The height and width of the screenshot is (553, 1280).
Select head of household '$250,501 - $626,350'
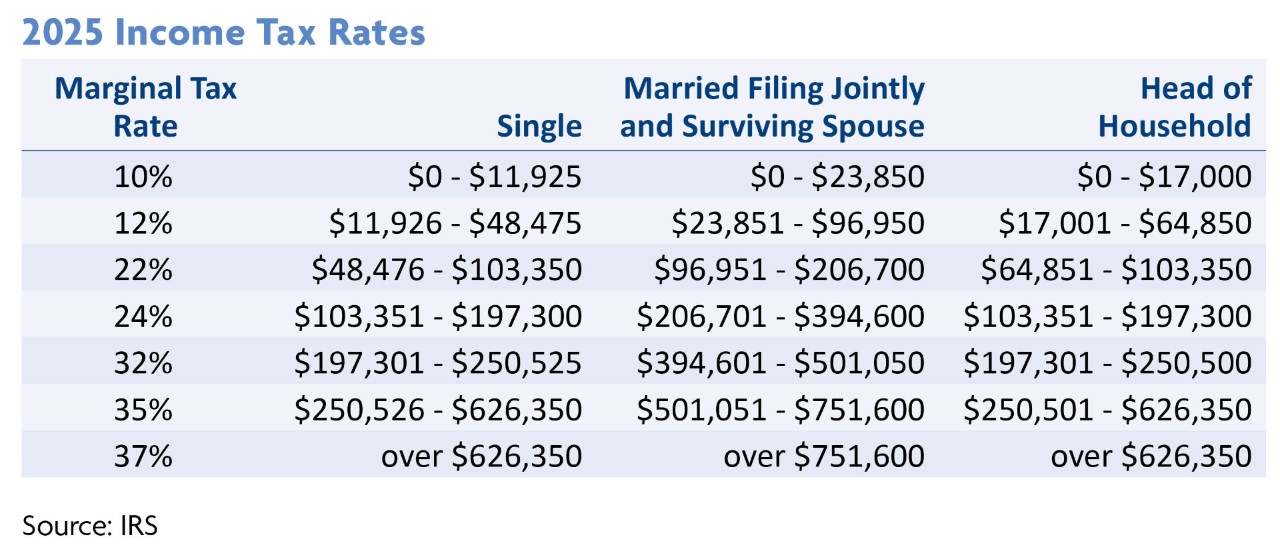tap(1108, 410)
